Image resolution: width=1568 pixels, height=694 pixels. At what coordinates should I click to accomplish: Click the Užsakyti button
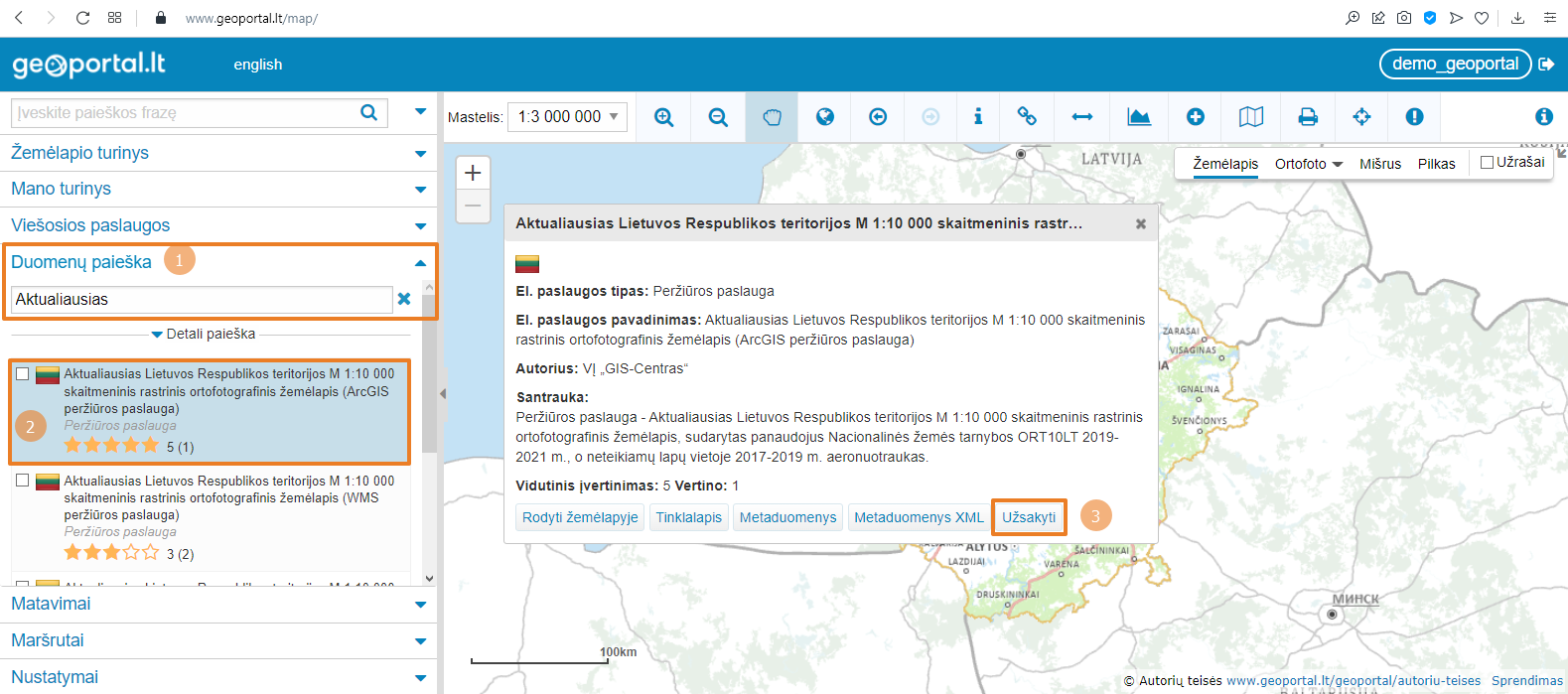tap(1028, 517)
